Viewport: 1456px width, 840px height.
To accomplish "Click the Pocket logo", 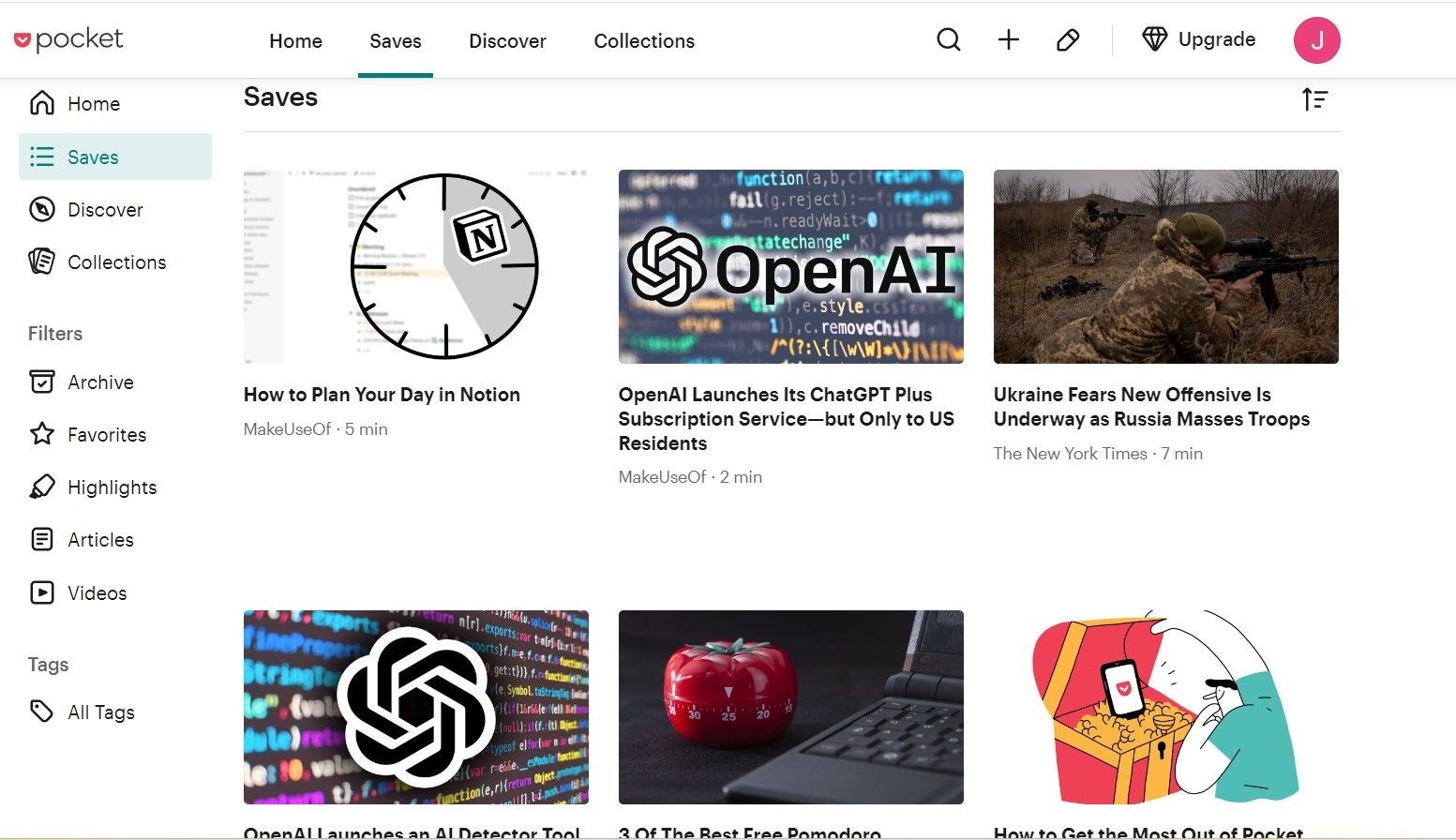I will pyautogui.click(x=68, y=39).
